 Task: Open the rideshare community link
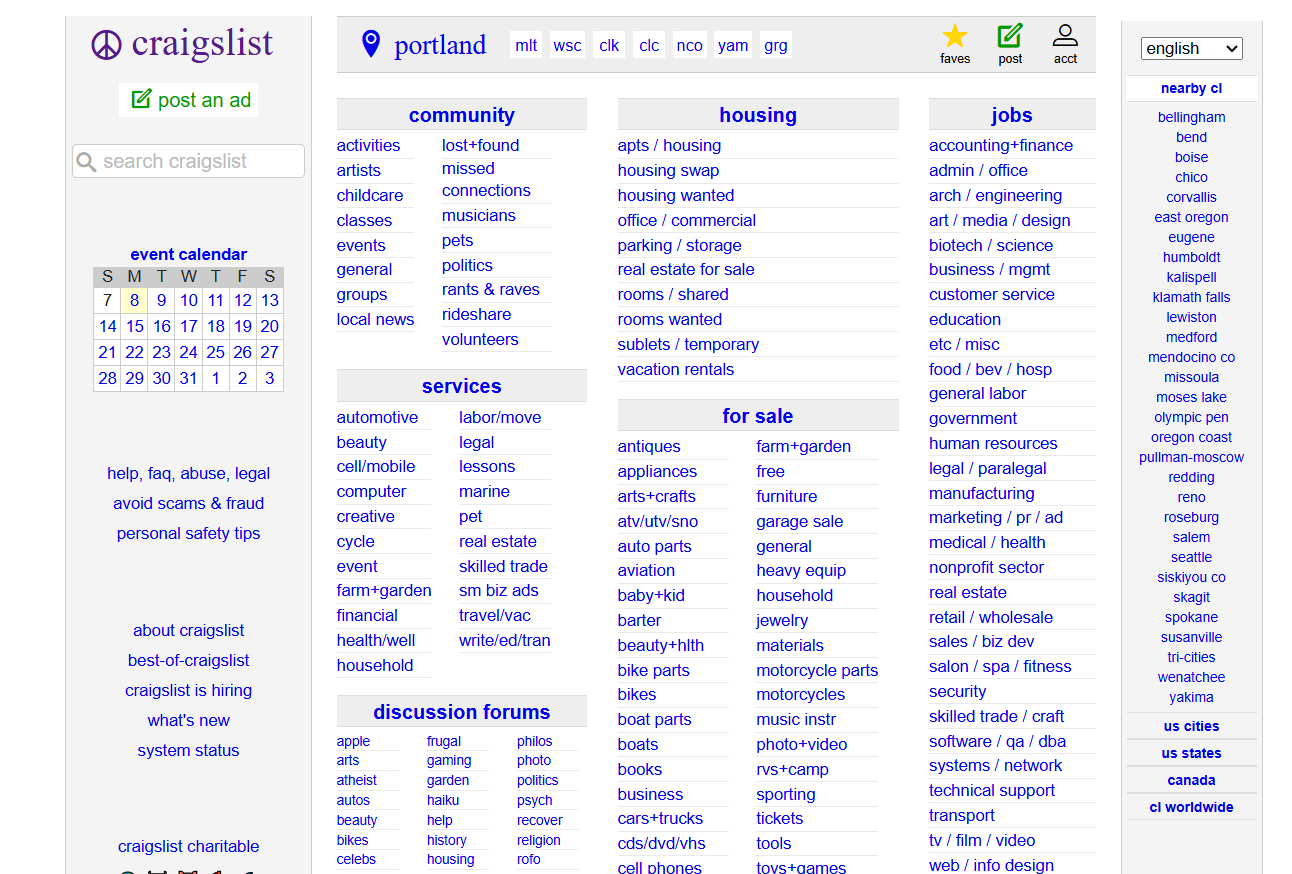[x=476, y=315]
